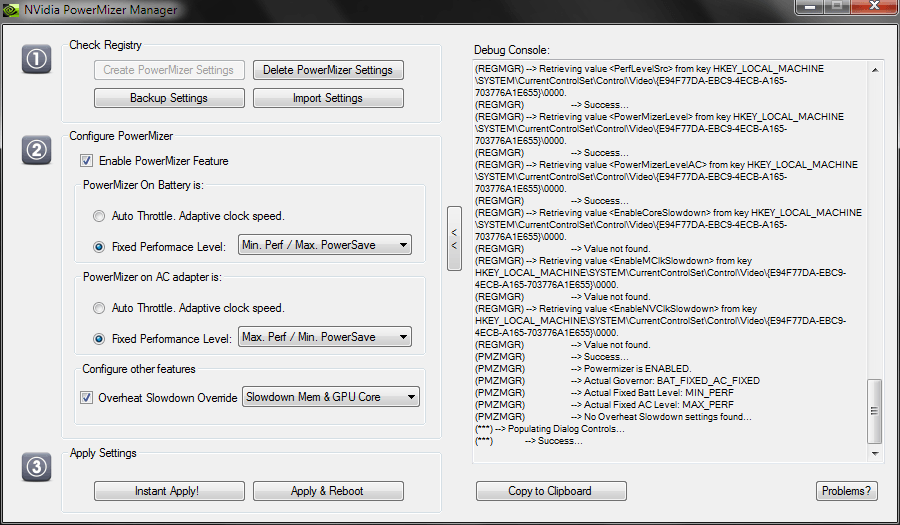This screenshot has width=900, height=525.
Task: Select Auto Throttle radio under On Battery
Action: coord(99,216)
